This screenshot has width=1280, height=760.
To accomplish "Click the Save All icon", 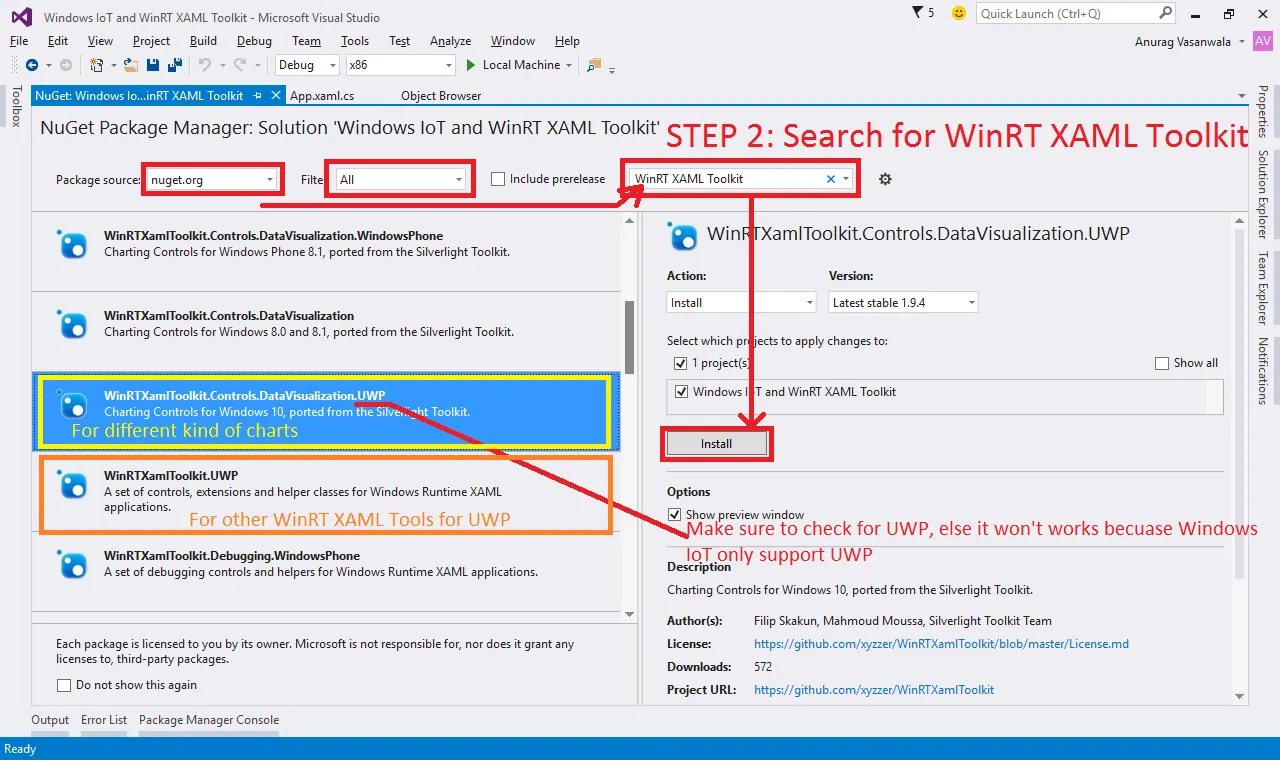I will tap(174, 65).
